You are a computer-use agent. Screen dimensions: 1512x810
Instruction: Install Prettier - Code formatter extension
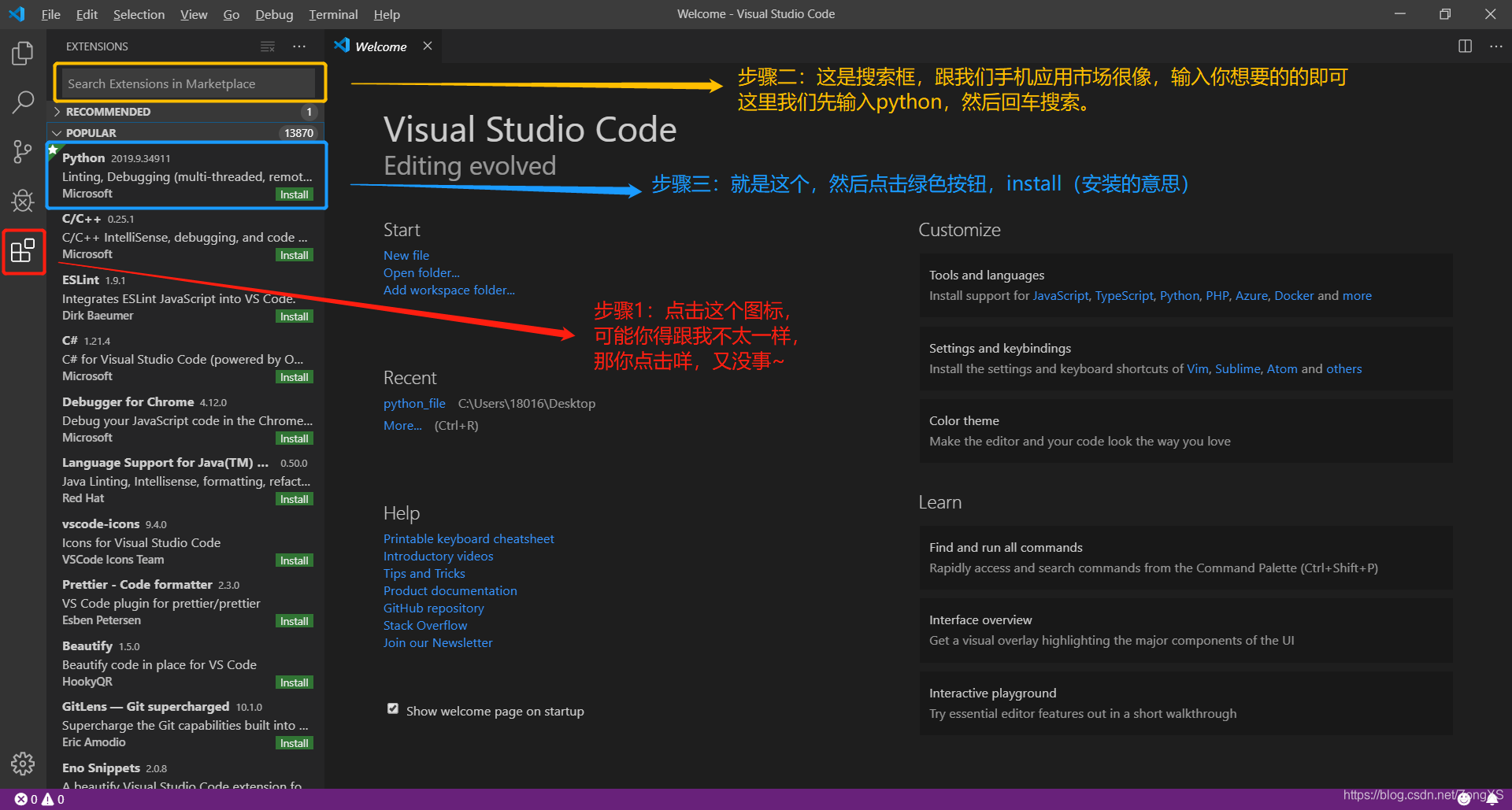point(295,621)
